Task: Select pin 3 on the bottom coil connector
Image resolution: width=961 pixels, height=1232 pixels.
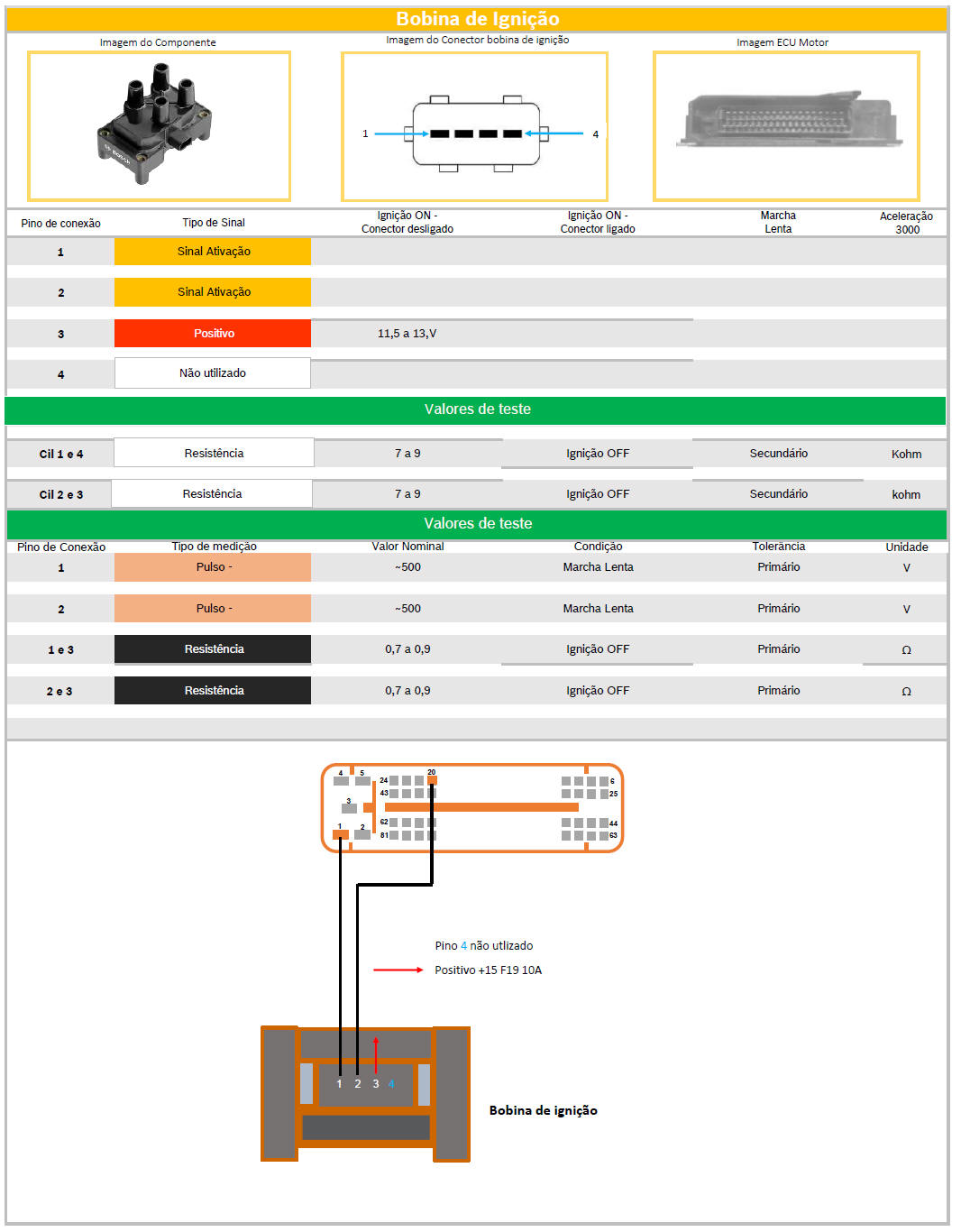Action: tap(376, 1084)
